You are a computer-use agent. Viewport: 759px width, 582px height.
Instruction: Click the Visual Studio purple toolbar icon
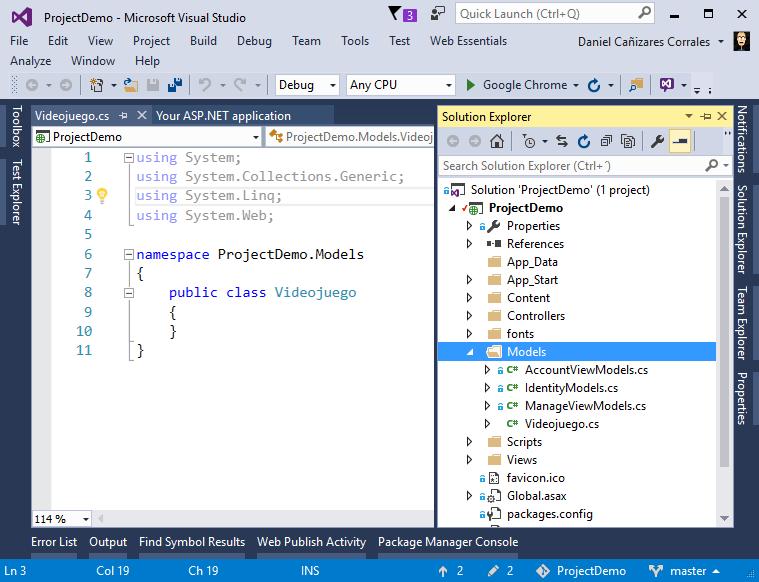667,85
